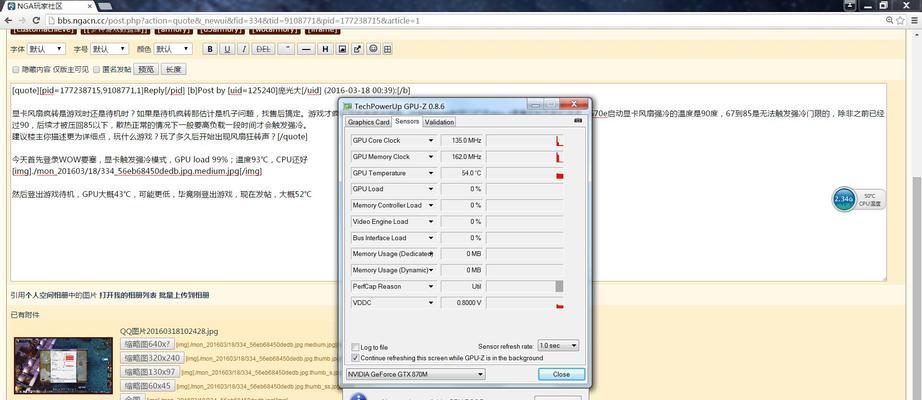
Task: Insert the 缩略图320x240 thumbnail code
Action: 152,358
